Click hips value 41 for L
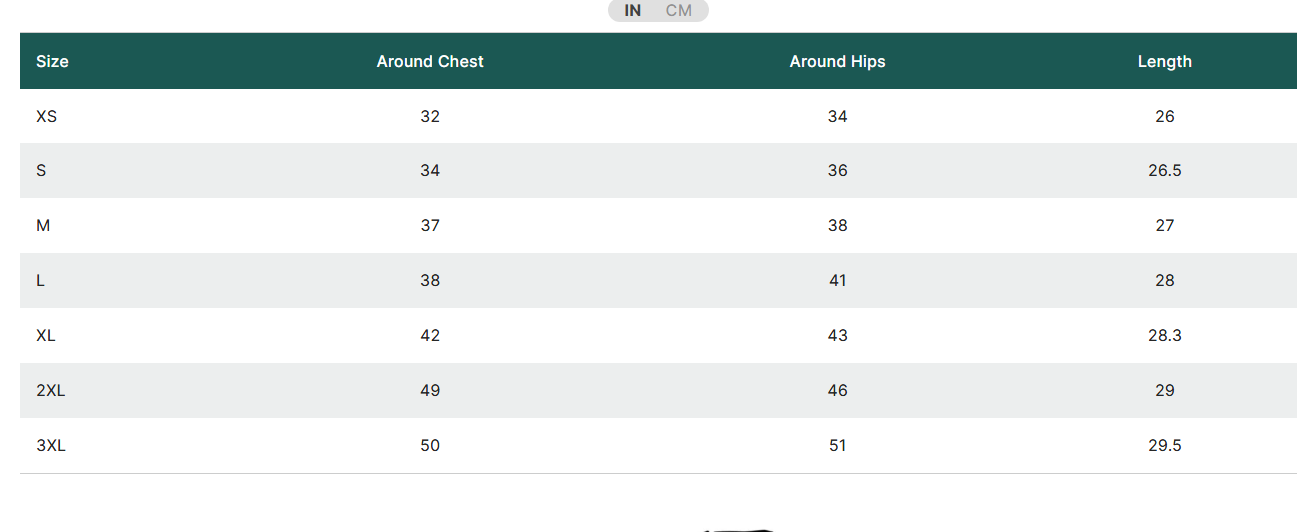 838,280
